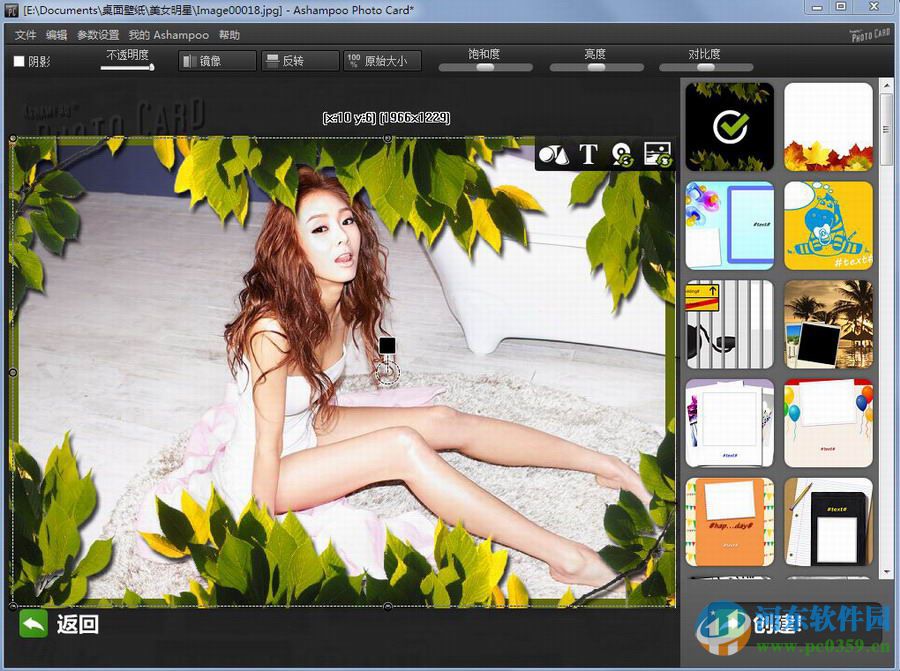Toggle the 反转 flip effect
The image size is (900, 671).
(x=299, y=60)
